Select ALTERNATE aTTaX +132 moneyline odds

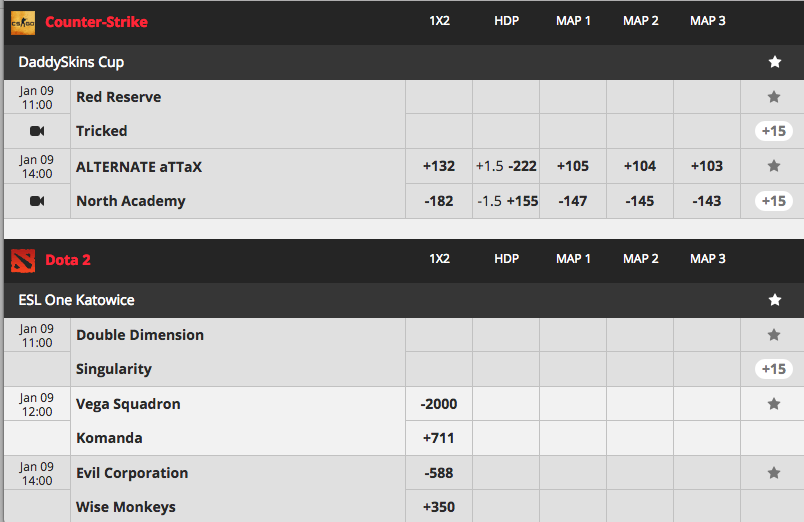(x=439, y=166)
